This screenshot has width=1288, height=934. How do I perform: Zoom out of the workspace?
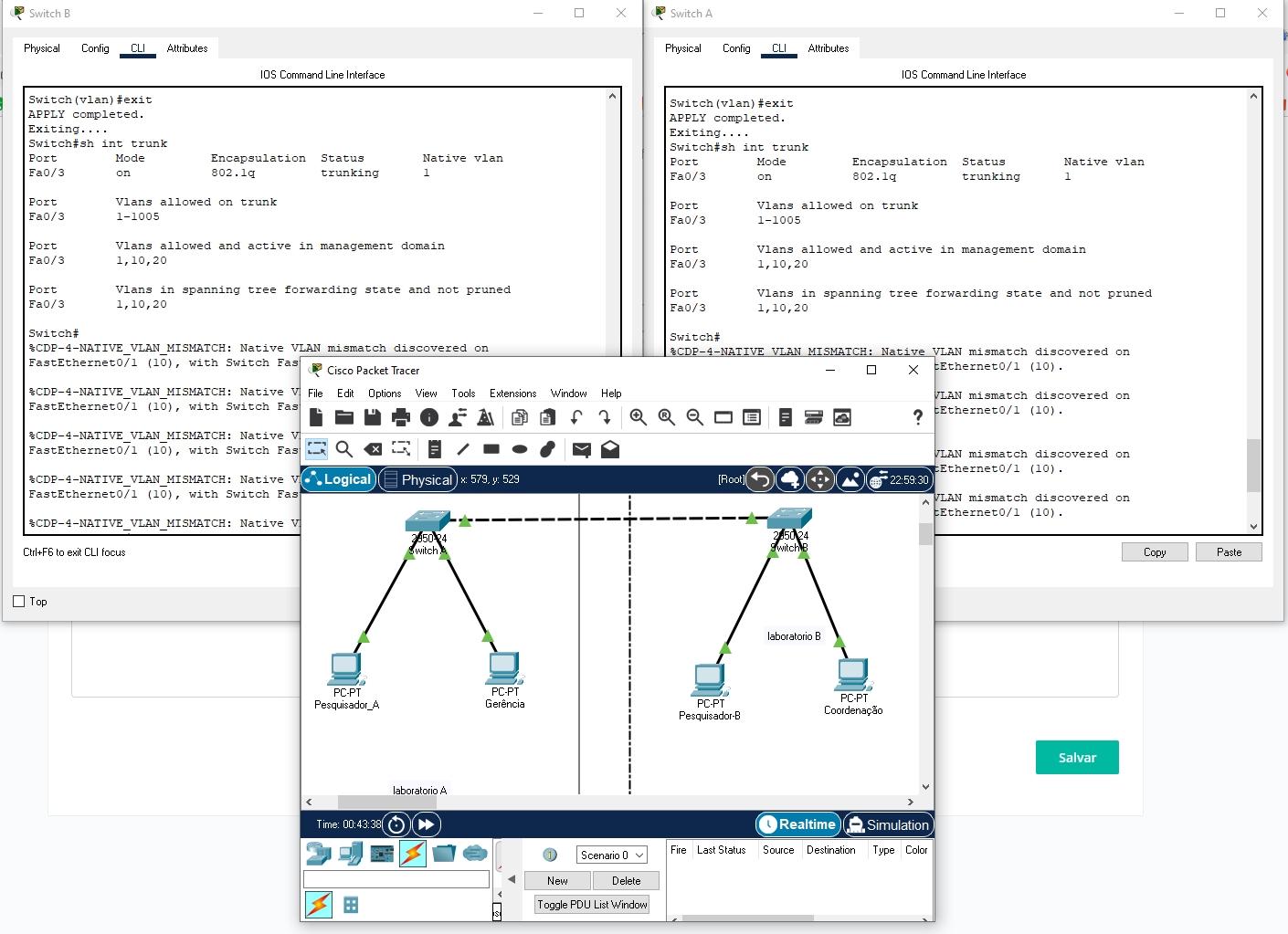click(695, 417)
